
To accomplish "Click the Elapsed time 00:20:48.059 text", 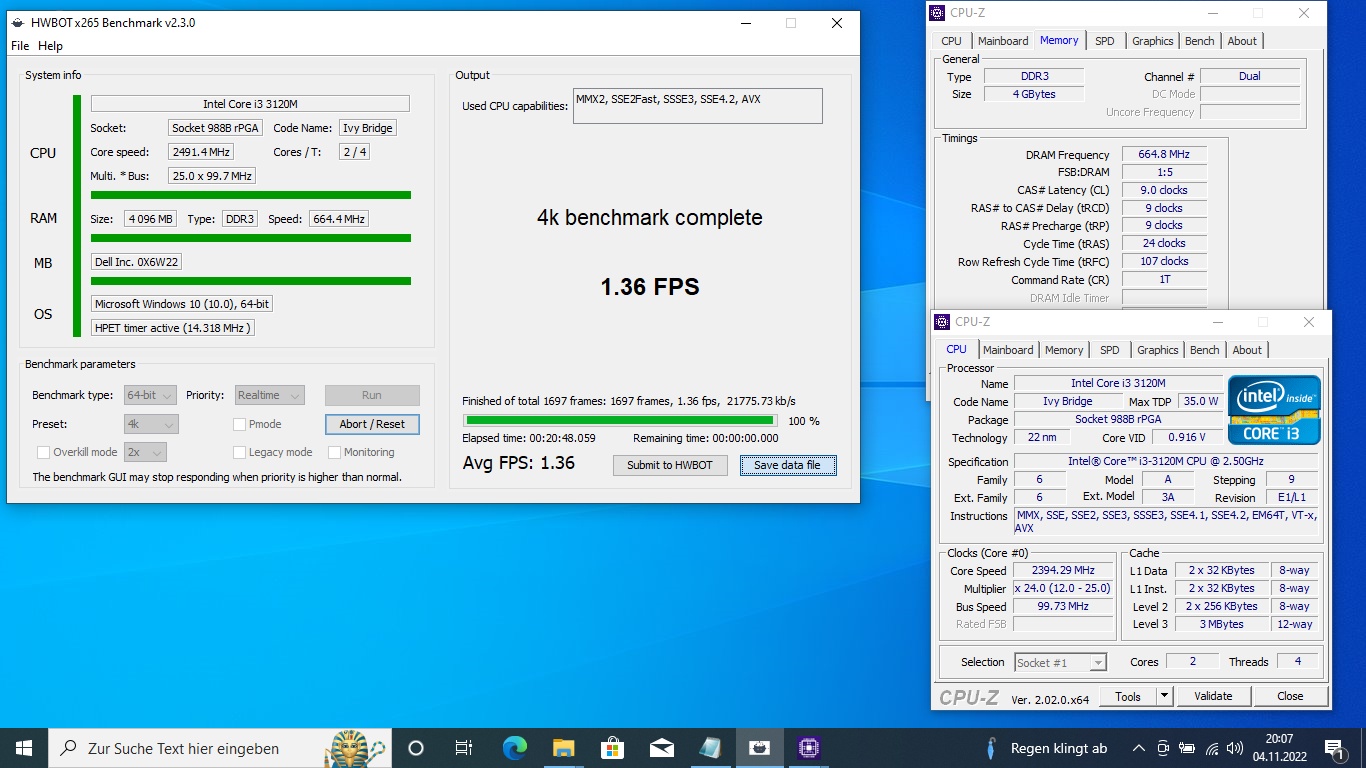I will 529,439.
